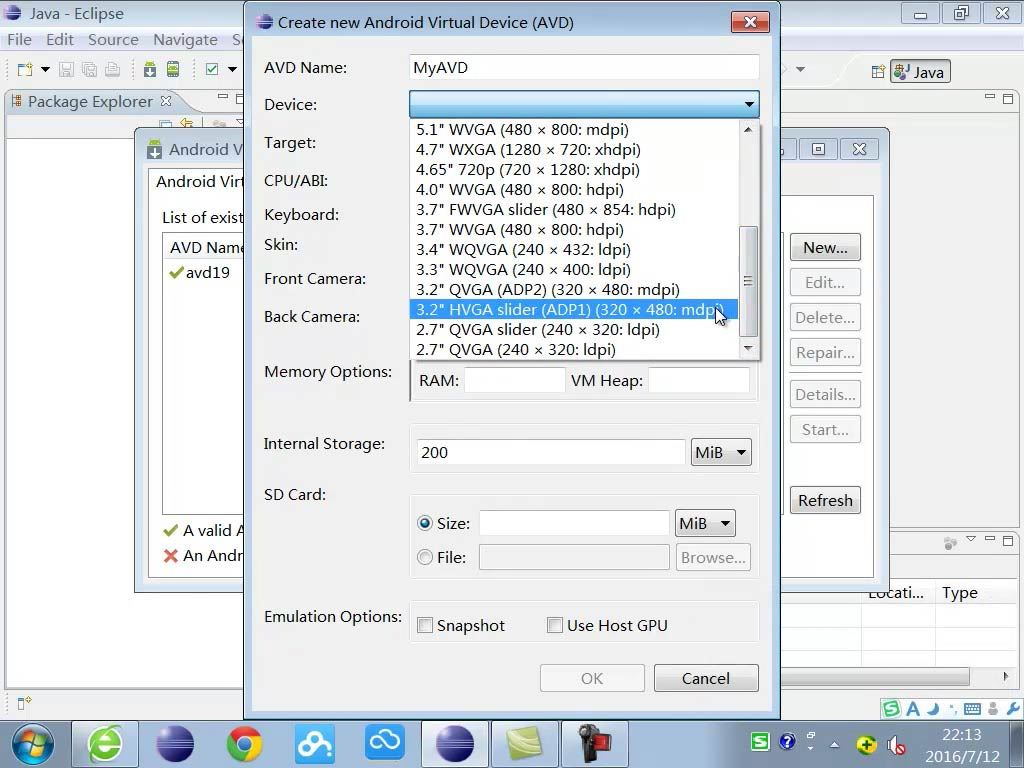1024x768 pixels.
Task: Open the blue cloud sync taskbar icon
Action: pyautogui.click(x=385, y=743)
